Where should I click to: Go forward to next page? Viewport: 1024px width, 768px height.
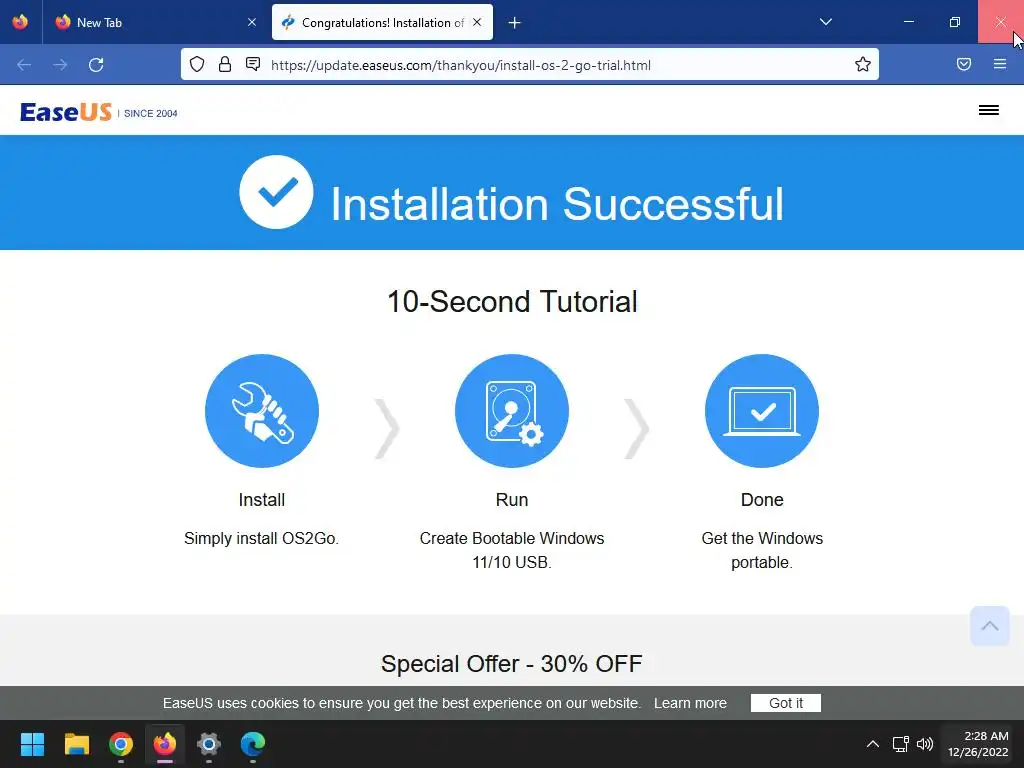pyautogui.click(x=60, y=65)
